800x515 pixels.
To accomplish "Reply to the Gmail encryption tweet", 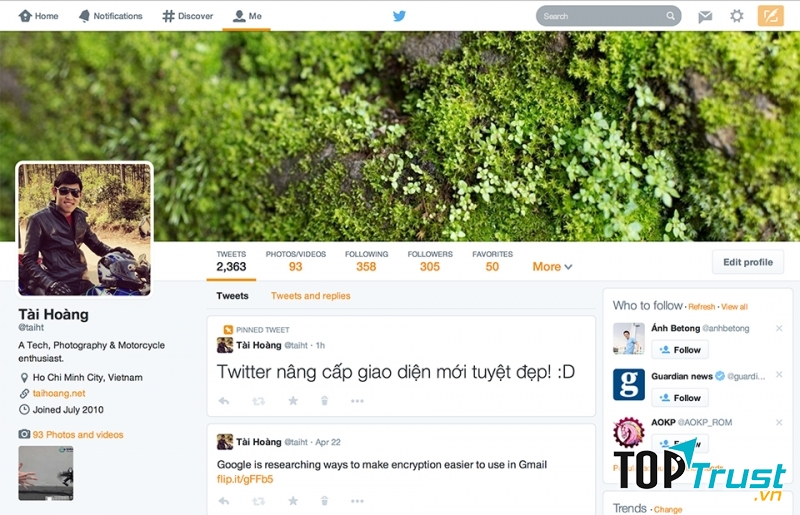I will (223, 501).
